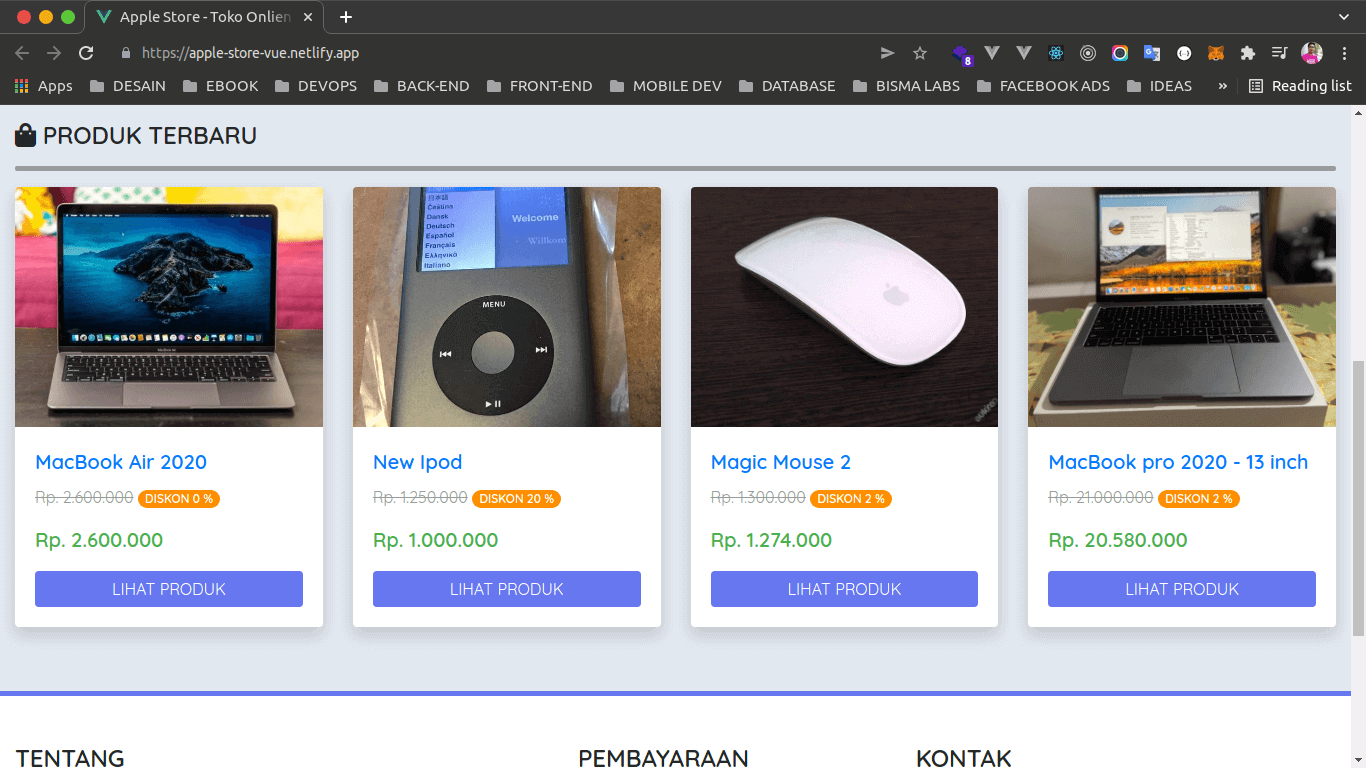Open the MetaMask fox extension

click(1216, 53)
